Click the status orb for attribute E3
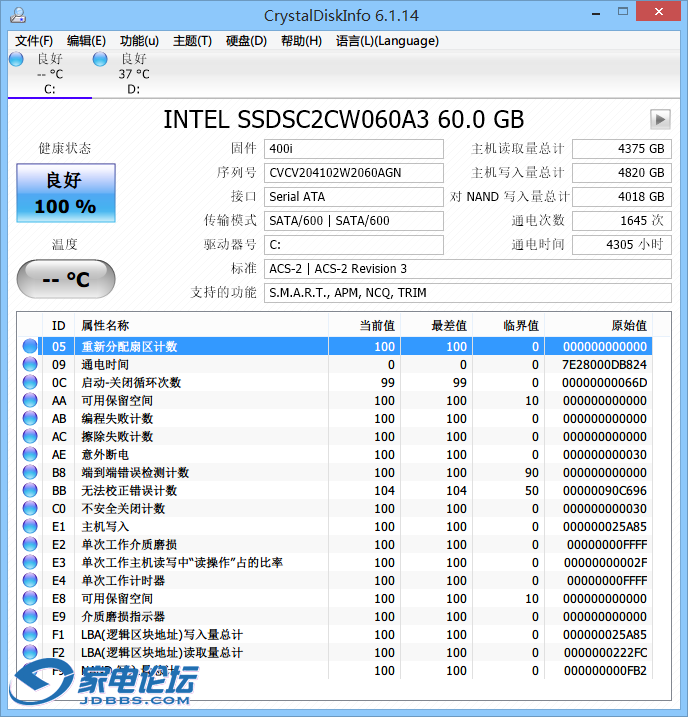The image size is (688, 717). point(30,562)
